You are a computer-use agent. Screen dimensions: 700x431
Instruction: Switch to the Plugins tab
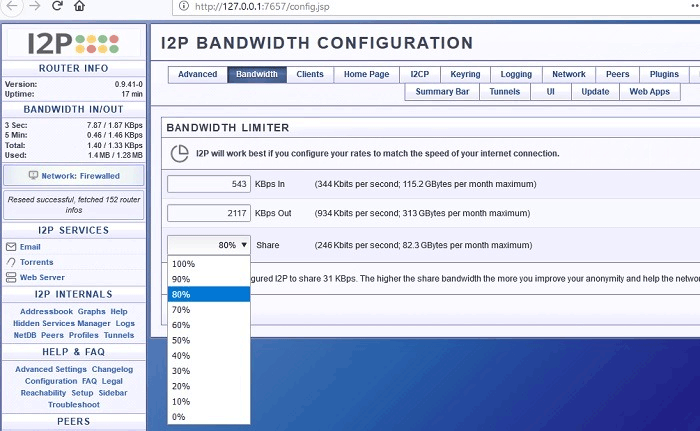[664, 74]
